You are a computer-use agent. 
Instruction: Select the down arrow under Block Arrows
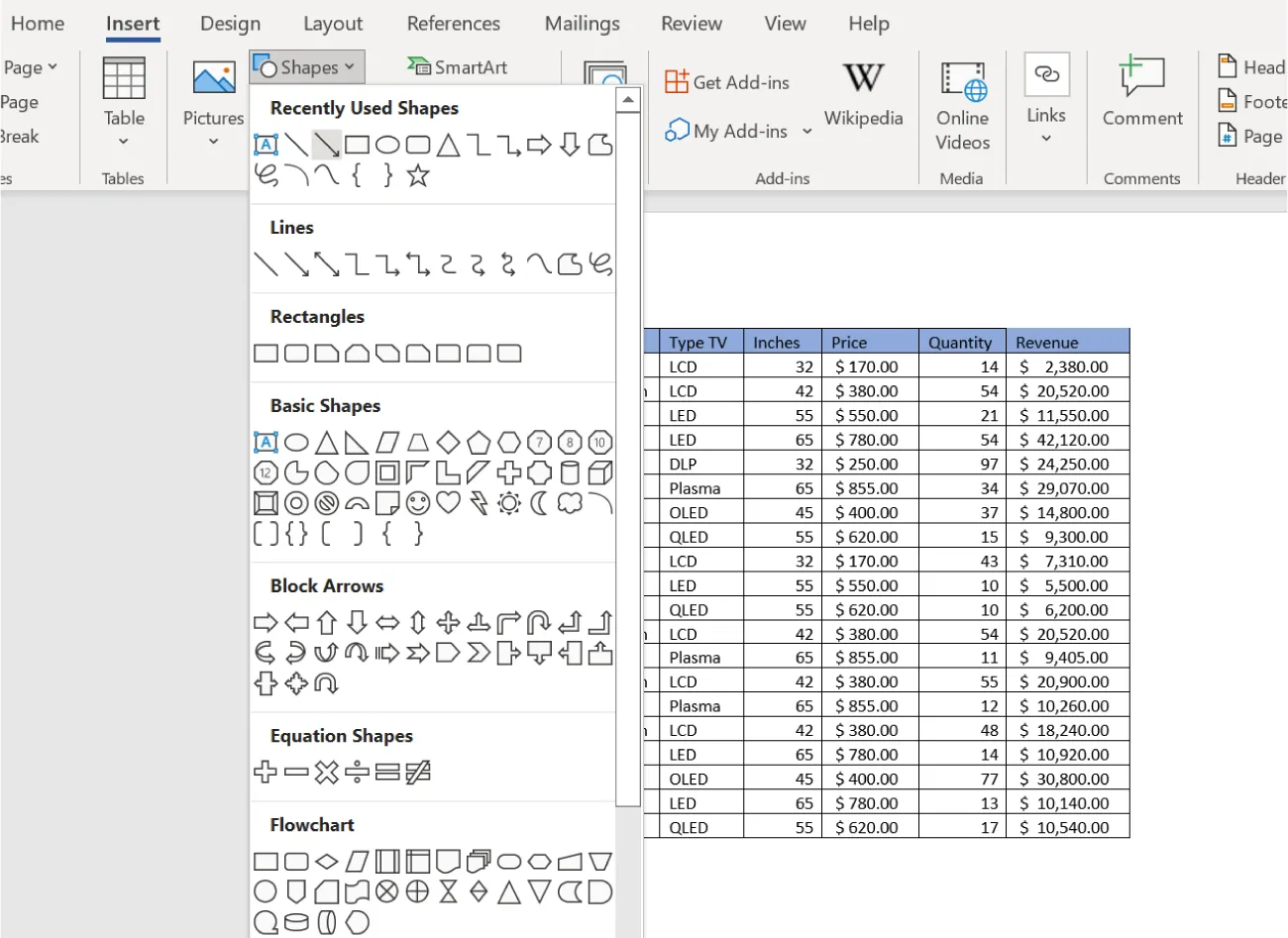coord(357,622)
